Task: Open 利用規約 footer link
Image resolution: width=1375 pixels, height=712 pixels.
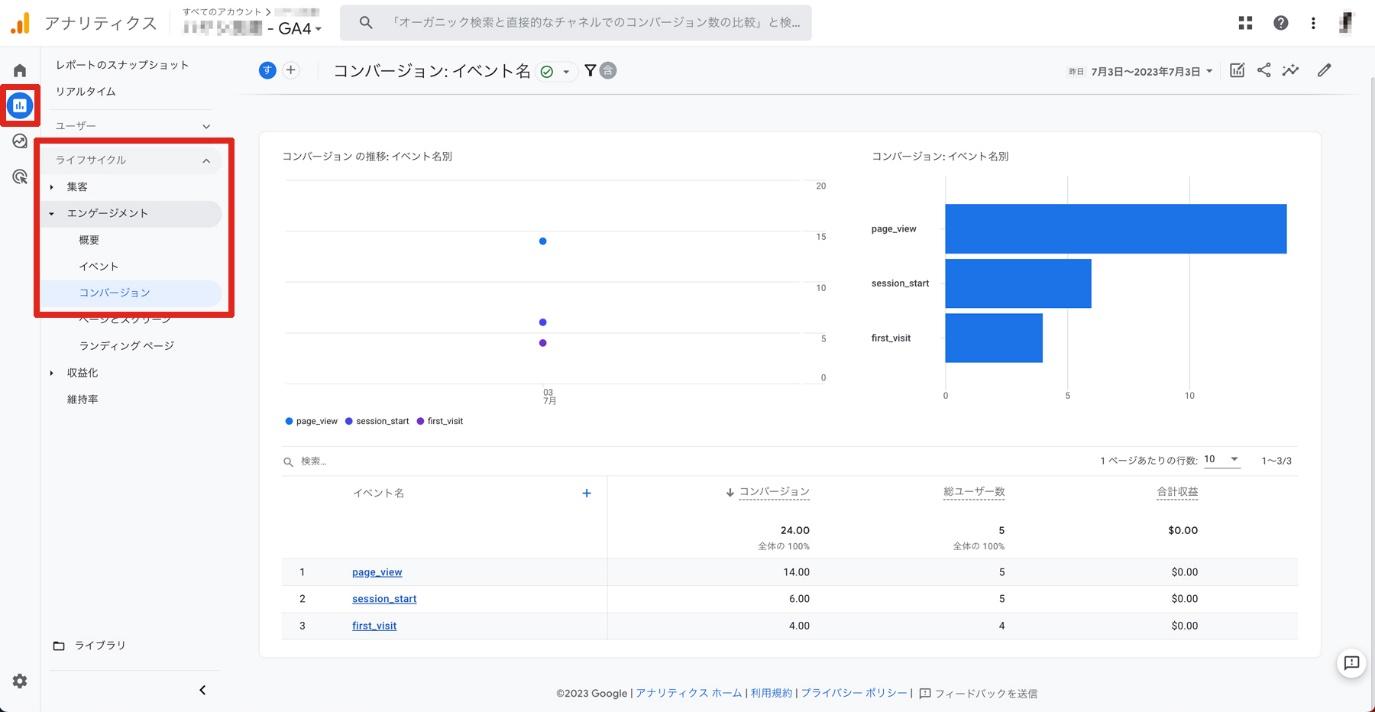Action: click(x=771, y=693)
